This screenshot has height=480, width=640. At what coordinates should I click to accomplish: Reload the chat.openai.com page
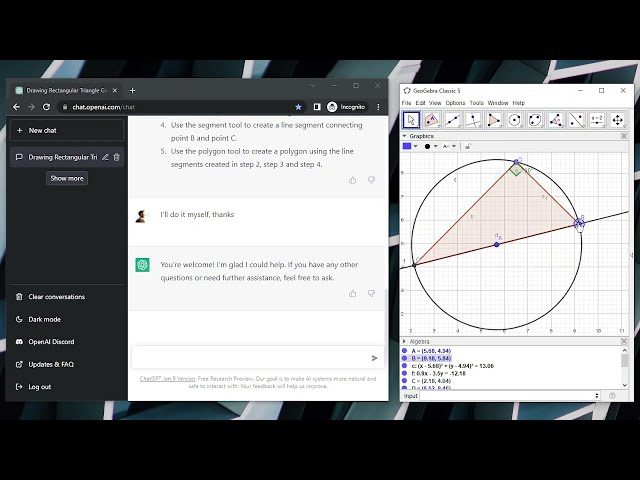(x=47, y=107)
